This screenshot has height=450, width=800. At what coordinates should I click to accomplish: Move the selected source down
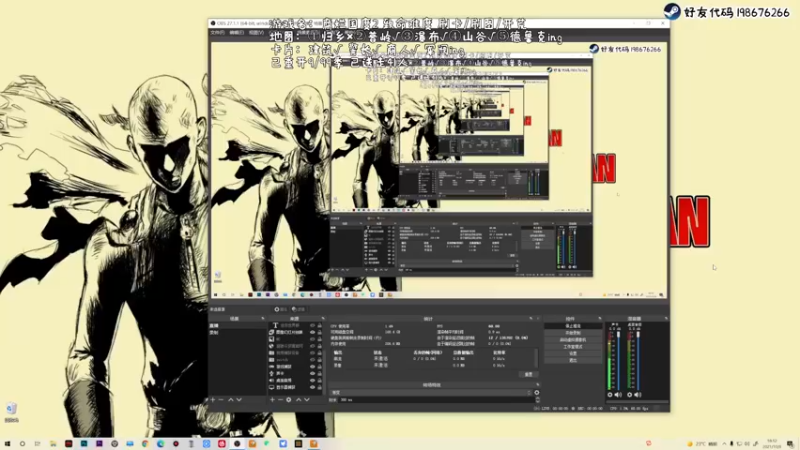307,399
